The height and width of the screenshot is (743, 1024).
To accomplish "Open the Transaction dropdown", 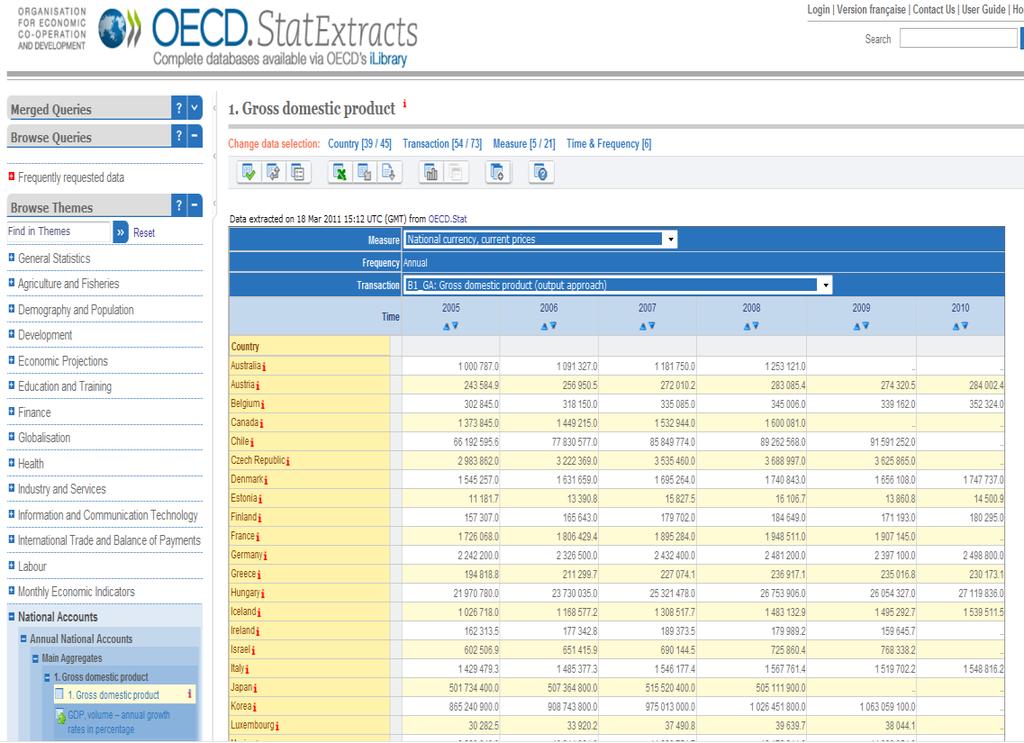I will [x=618, y=285].
